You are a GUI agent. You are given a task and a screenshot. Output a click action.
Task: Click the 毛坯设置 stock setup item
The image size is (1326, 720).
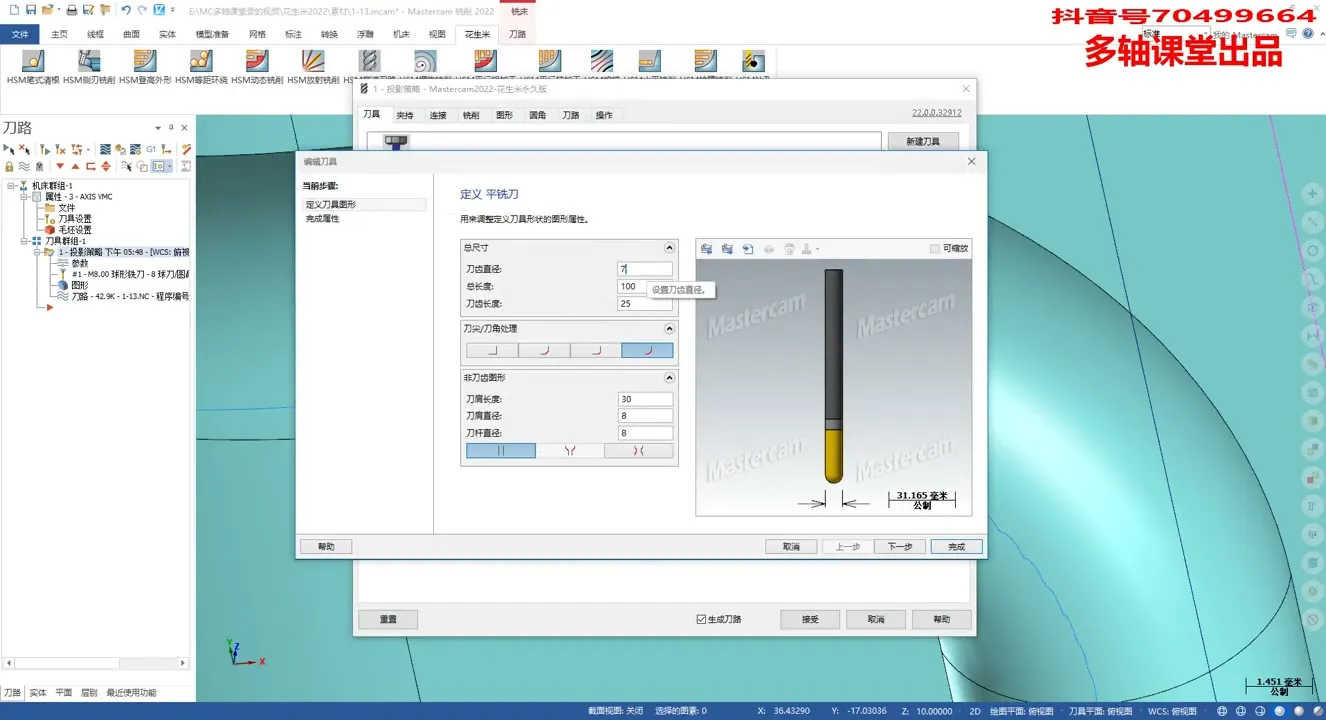pyautogui.click(x=74, y=230)
